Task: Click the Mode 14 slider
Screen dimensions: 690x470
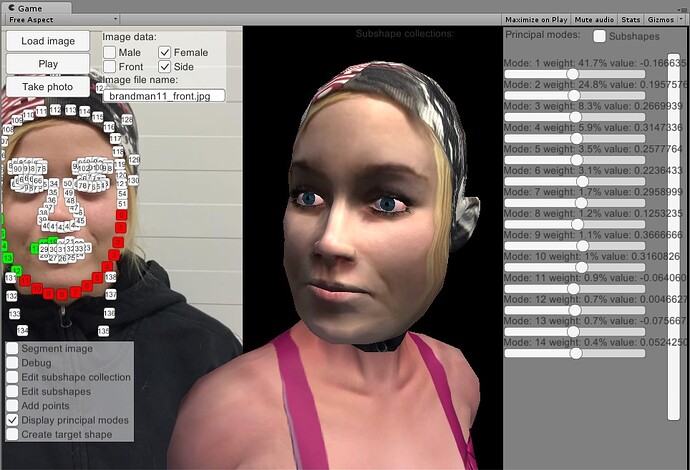Action: coord(575,353)
